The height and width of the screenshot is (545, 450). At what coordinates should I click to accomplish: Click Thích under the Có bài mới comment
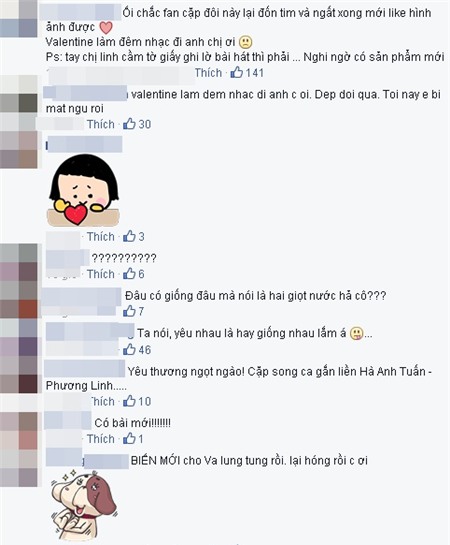(x=101, y=439)
